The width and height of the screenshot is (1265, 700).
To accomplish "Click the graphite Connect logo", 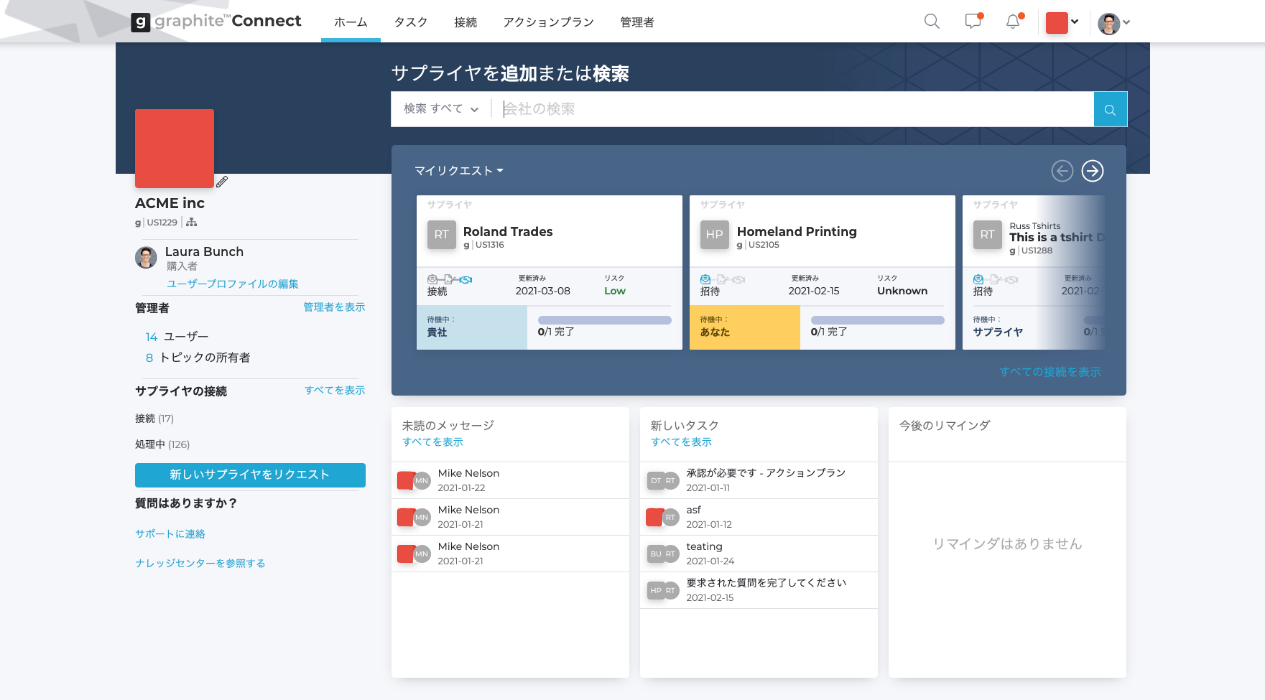I will tap(216, 21).
